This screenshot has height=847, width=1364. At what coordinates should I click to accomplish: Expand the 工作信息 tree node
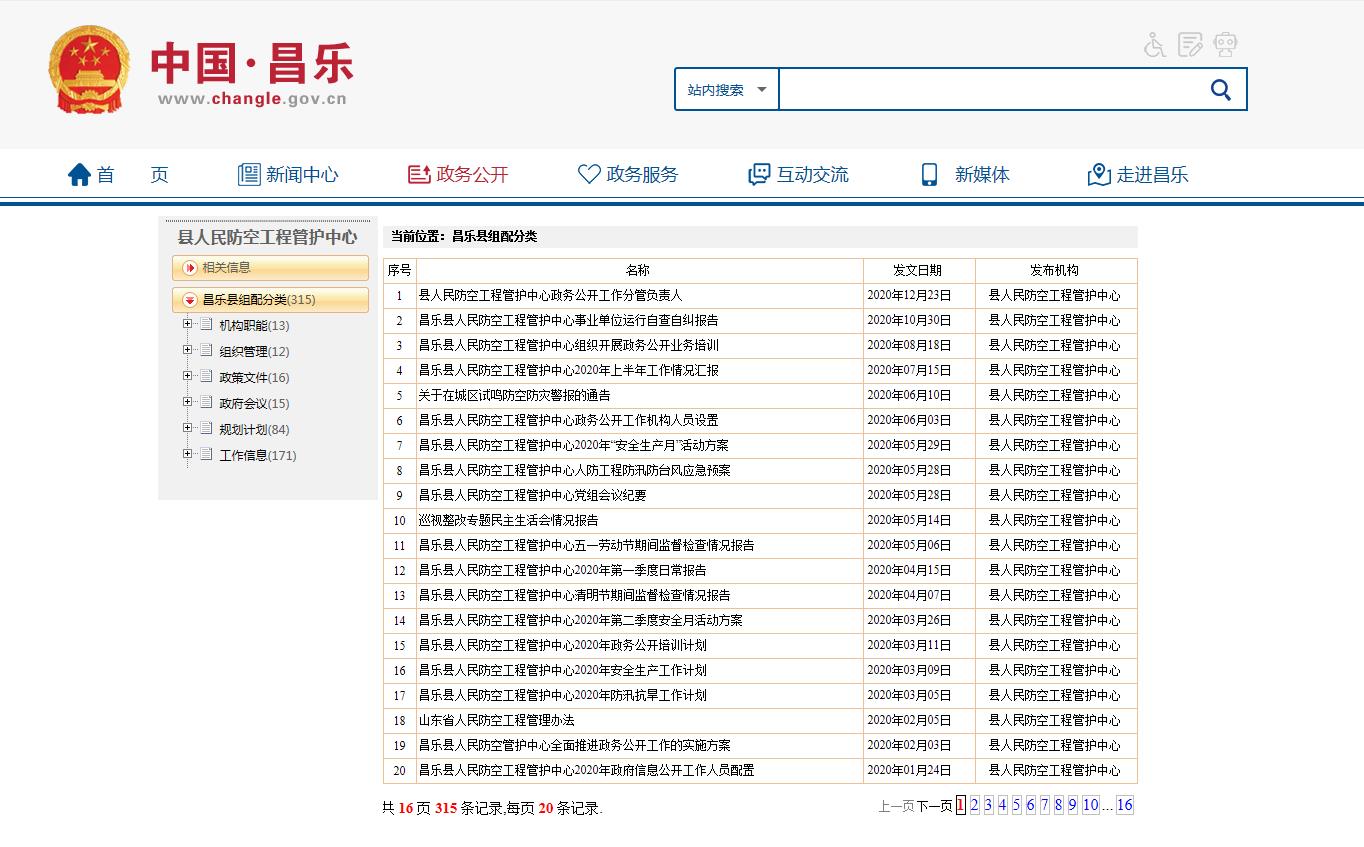click(x=187, y=454)
